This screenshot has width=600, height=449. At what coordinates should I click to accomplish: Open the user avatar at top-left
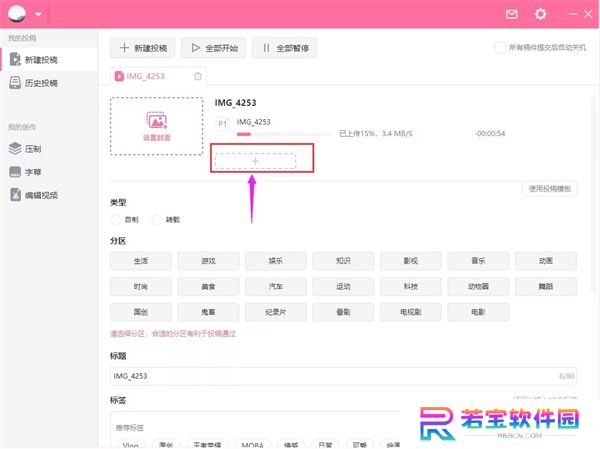click(x=17, y=14)
